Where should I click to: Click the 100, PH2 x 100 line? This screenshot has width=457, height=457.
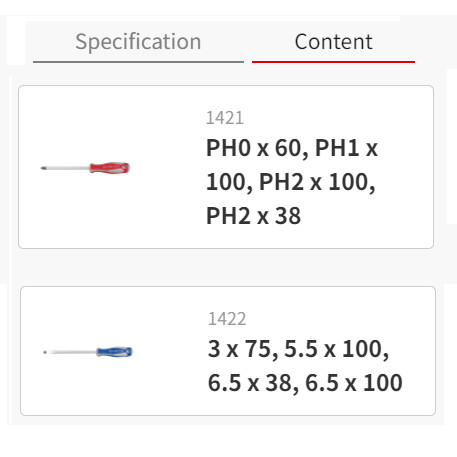pyautogui.click(x=291, y=182)
